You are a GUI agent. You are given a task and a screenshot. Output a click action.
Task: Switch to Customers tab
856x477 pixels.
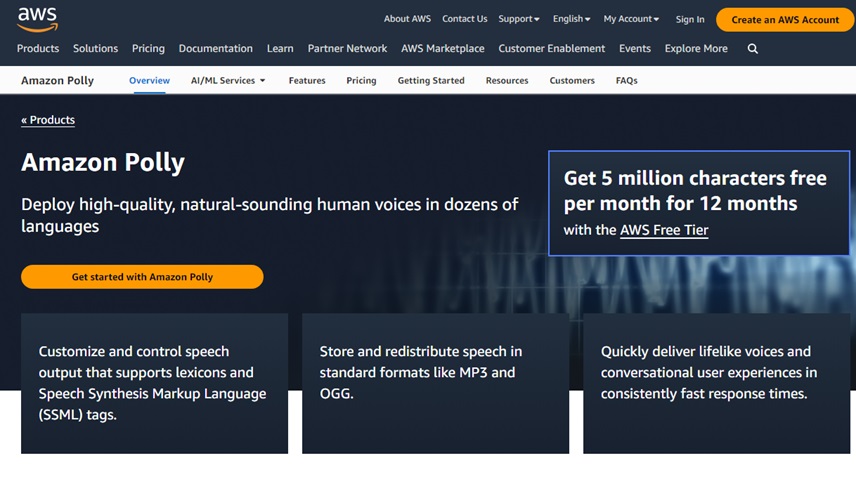(x=572, y=80)
